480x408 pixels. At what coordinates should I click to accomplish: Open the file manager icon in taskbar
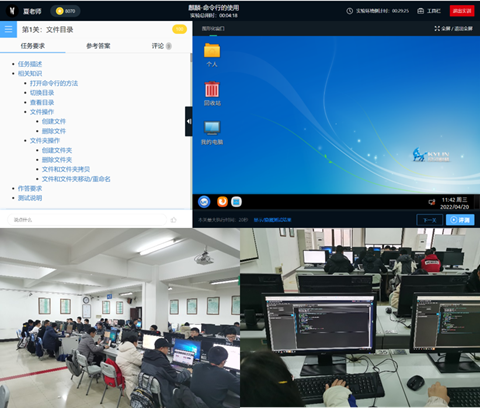(236, 202)
